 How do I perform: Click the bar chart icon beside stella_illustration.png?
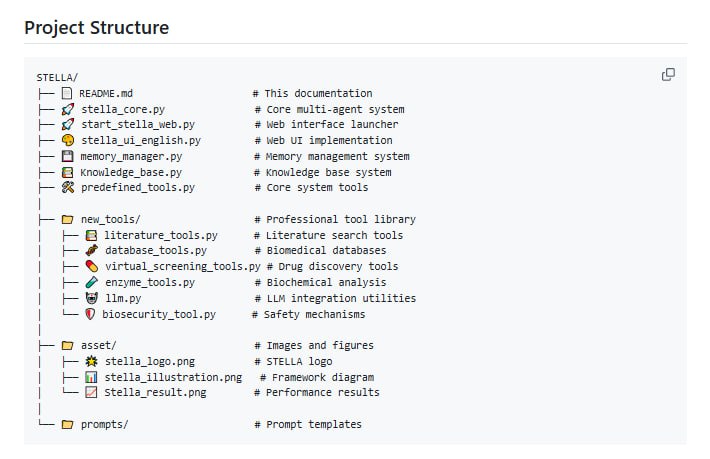click(92, 377)
